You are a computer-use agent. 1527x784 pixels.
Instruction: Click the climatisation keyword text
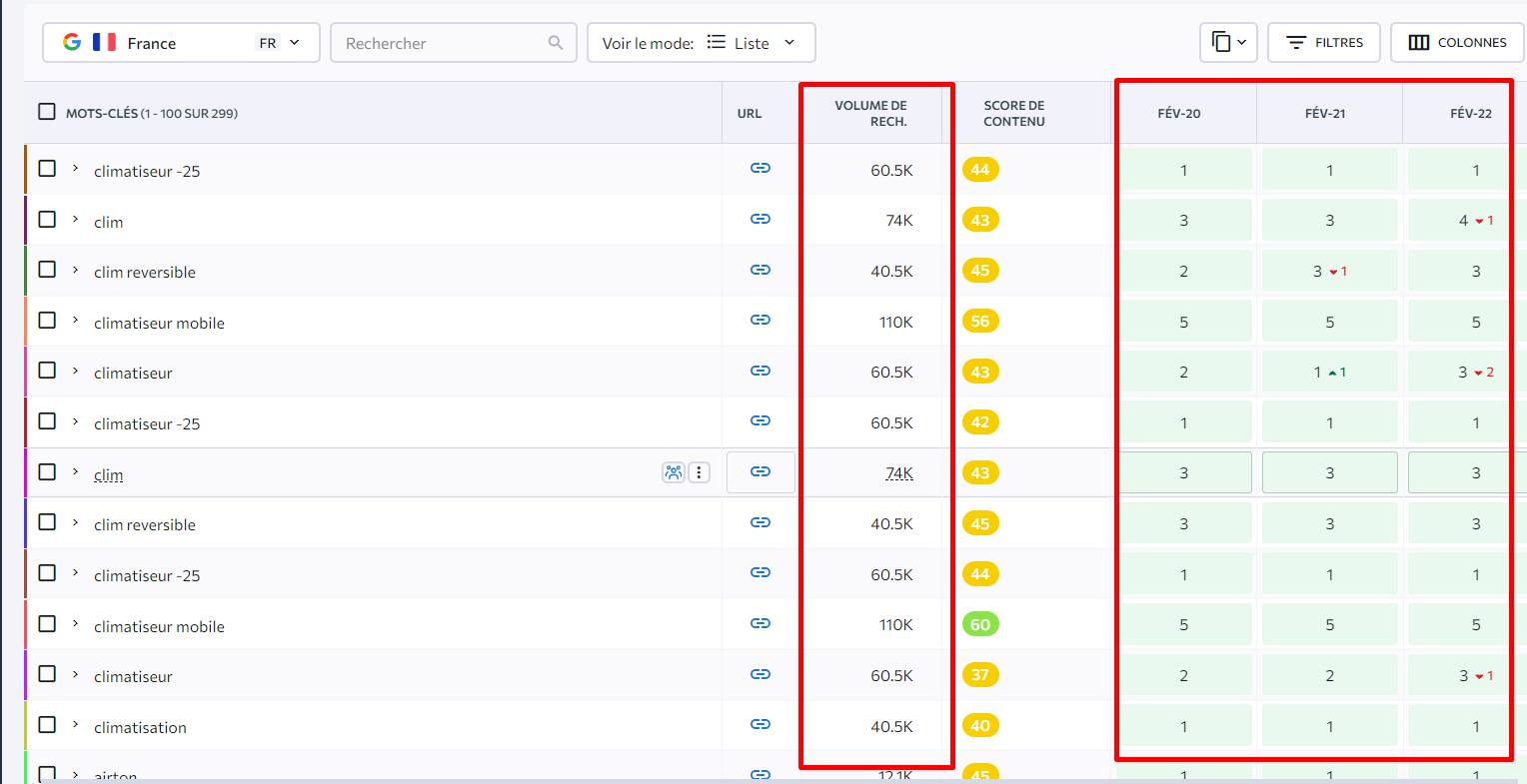click(x=140, y=727)
